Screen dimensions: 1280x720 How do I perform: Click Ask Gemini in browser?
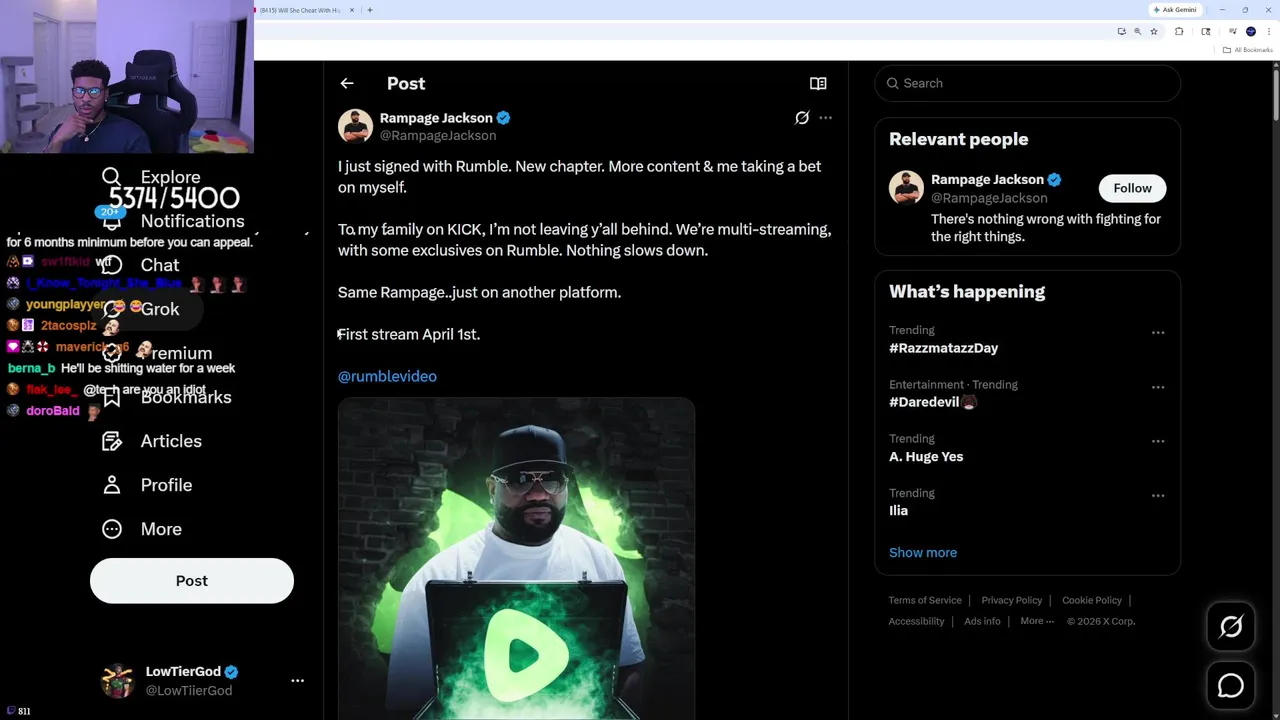[x=1175, y=10]
